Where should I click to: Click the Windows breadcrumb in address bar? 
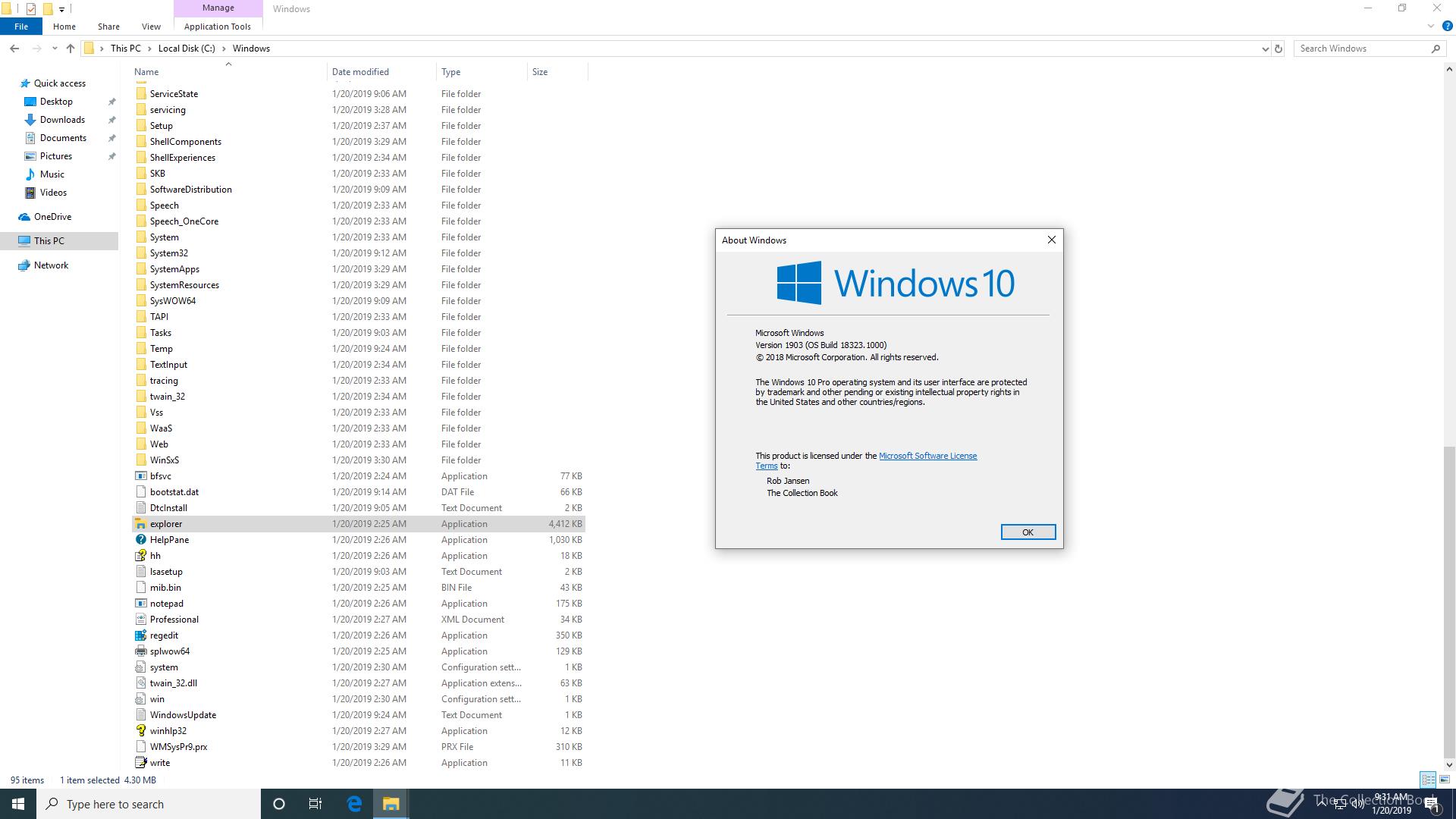coord(251,49)
